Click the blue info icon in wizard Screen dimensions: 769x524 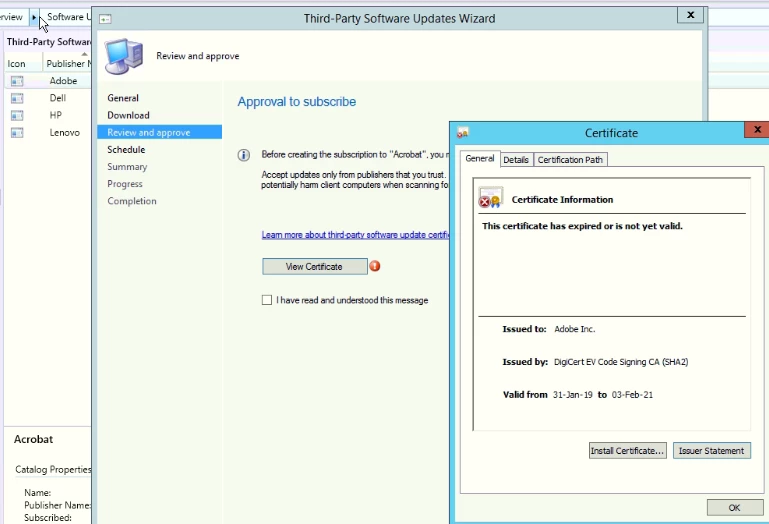(x=244, y=155)
